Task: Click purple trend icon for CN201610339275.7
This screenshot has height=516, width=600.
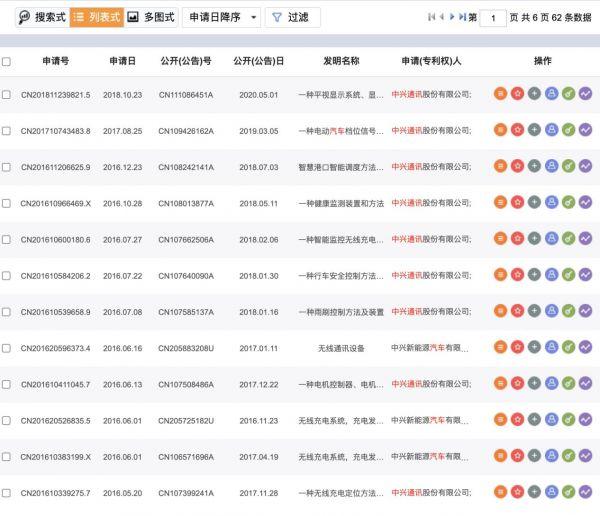Action: pyautogui.click(x=585, y=492)
